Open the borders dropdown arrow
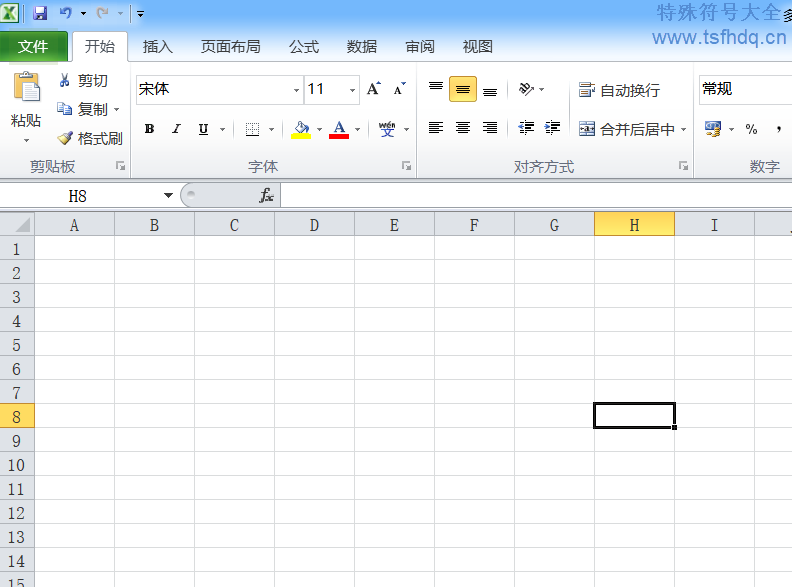Image resolution: width=792 pixels, height=587 pixels. pyautogui.click(x=271, y=129)
